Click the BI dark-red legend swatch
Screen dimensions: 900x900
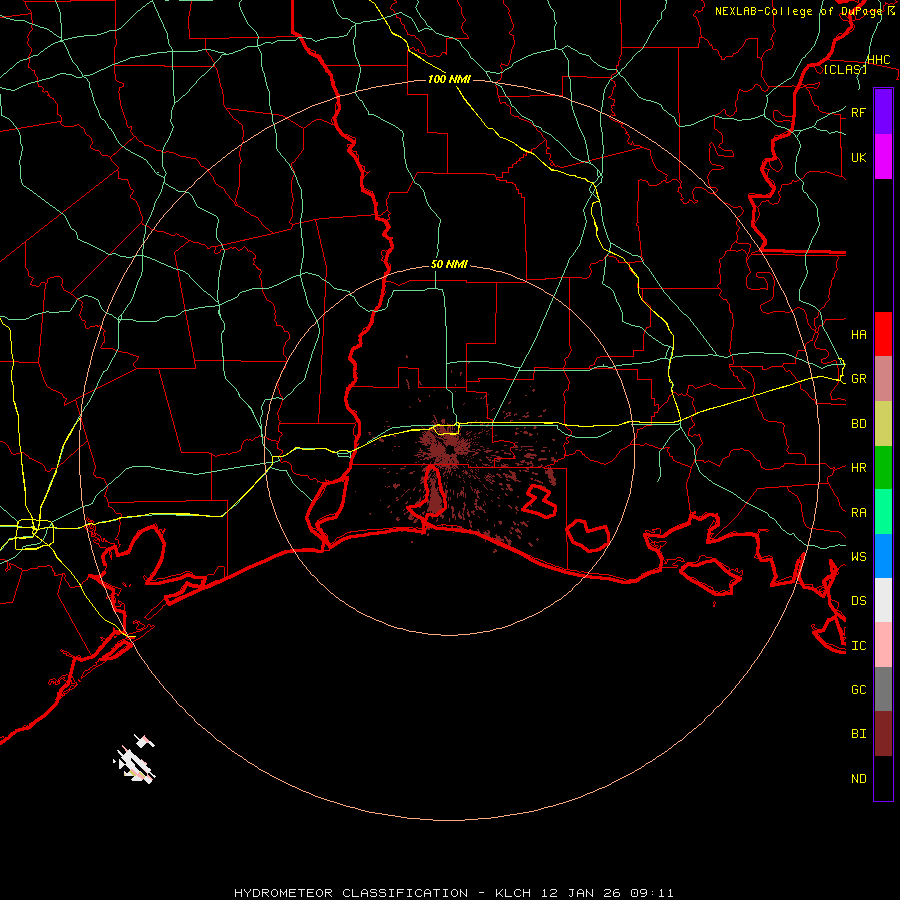[883, 734]
